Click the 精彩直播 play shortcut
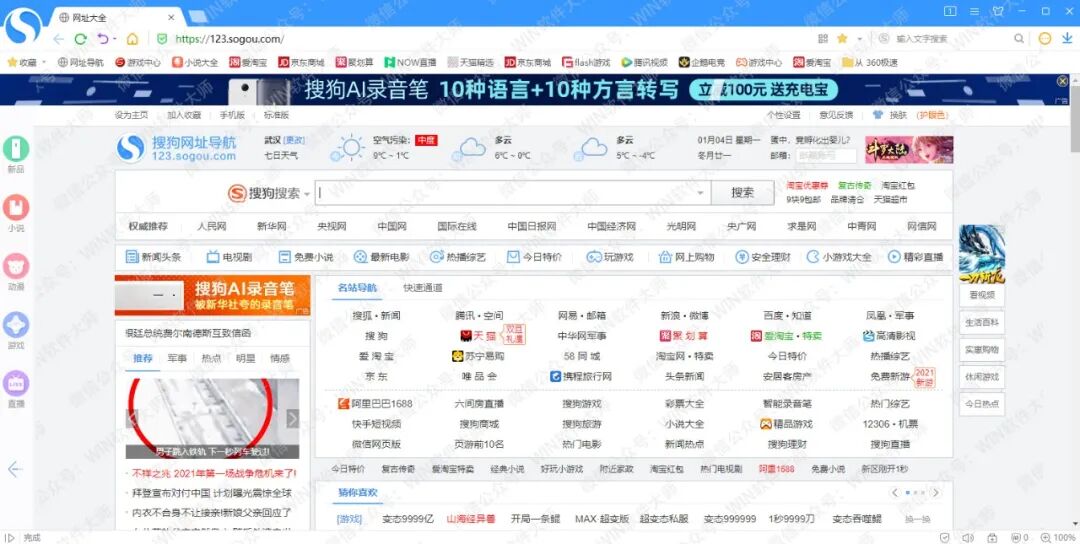The width and height of the screenshot is (1080, 544). (915, 257)
